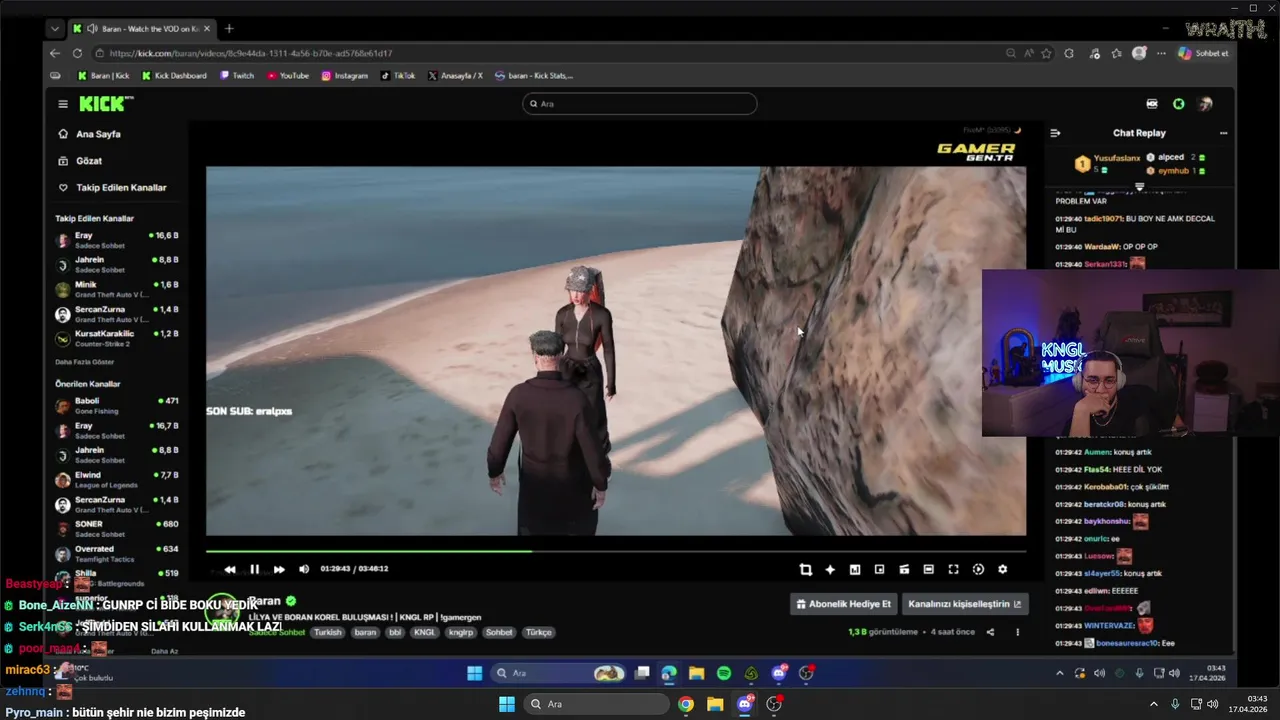This screenshot has height=720, width=1280.
Task: Rewind the video player
Action: tap(230, 569)
